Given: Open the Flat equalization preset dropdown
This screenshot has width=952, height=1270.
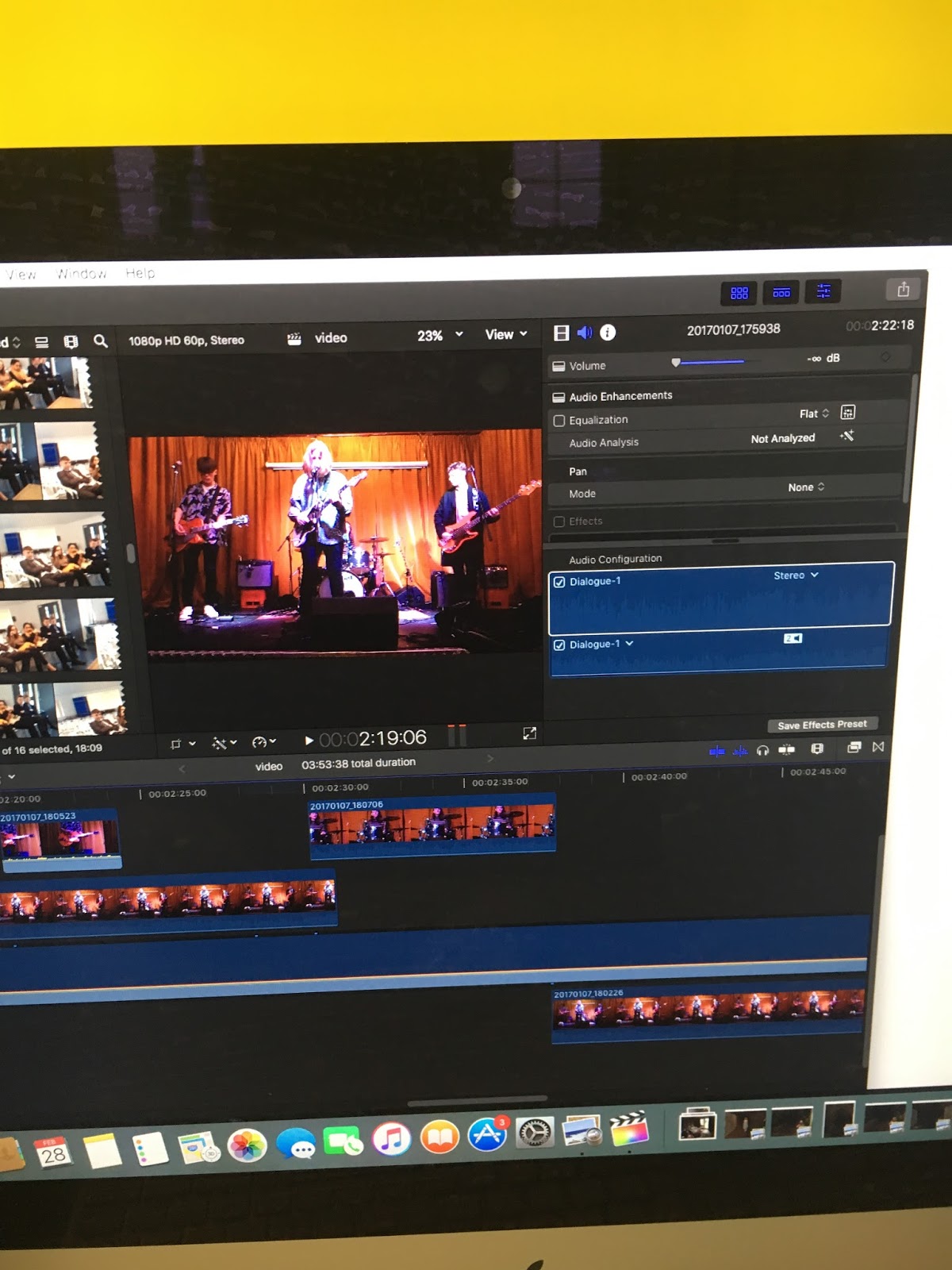Looking at the screenshot, I should click(x=814, y=414).
